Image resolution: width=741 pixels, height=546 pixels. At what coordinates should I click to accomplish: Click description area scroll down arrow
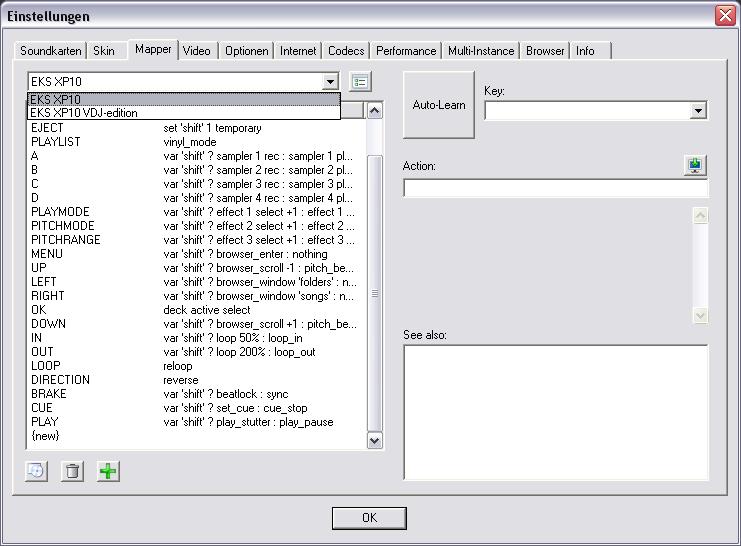700,315
